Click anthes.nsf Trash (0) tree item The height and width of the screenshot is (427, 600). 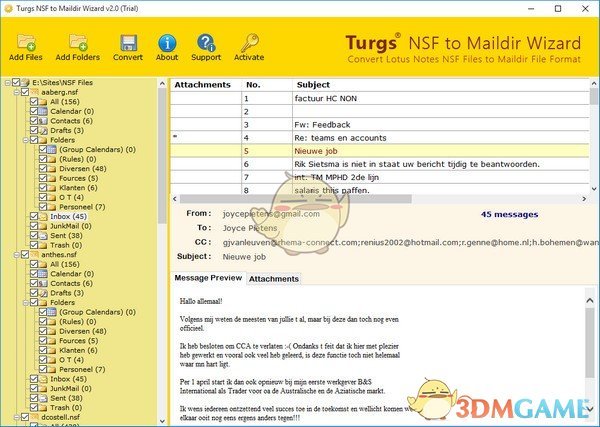click(x=66, y=408)
